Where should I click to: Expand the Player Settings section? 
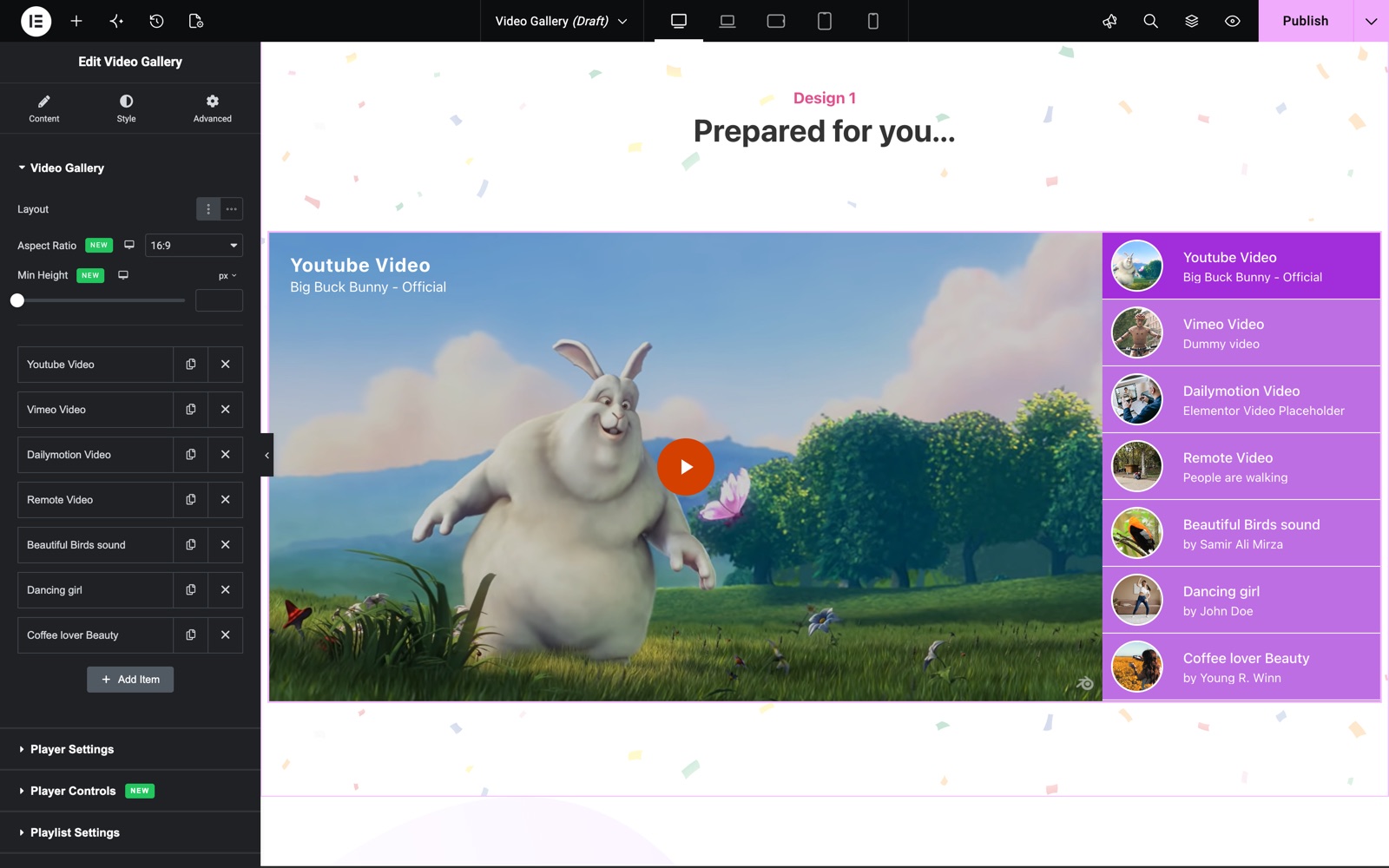point(130,749)
